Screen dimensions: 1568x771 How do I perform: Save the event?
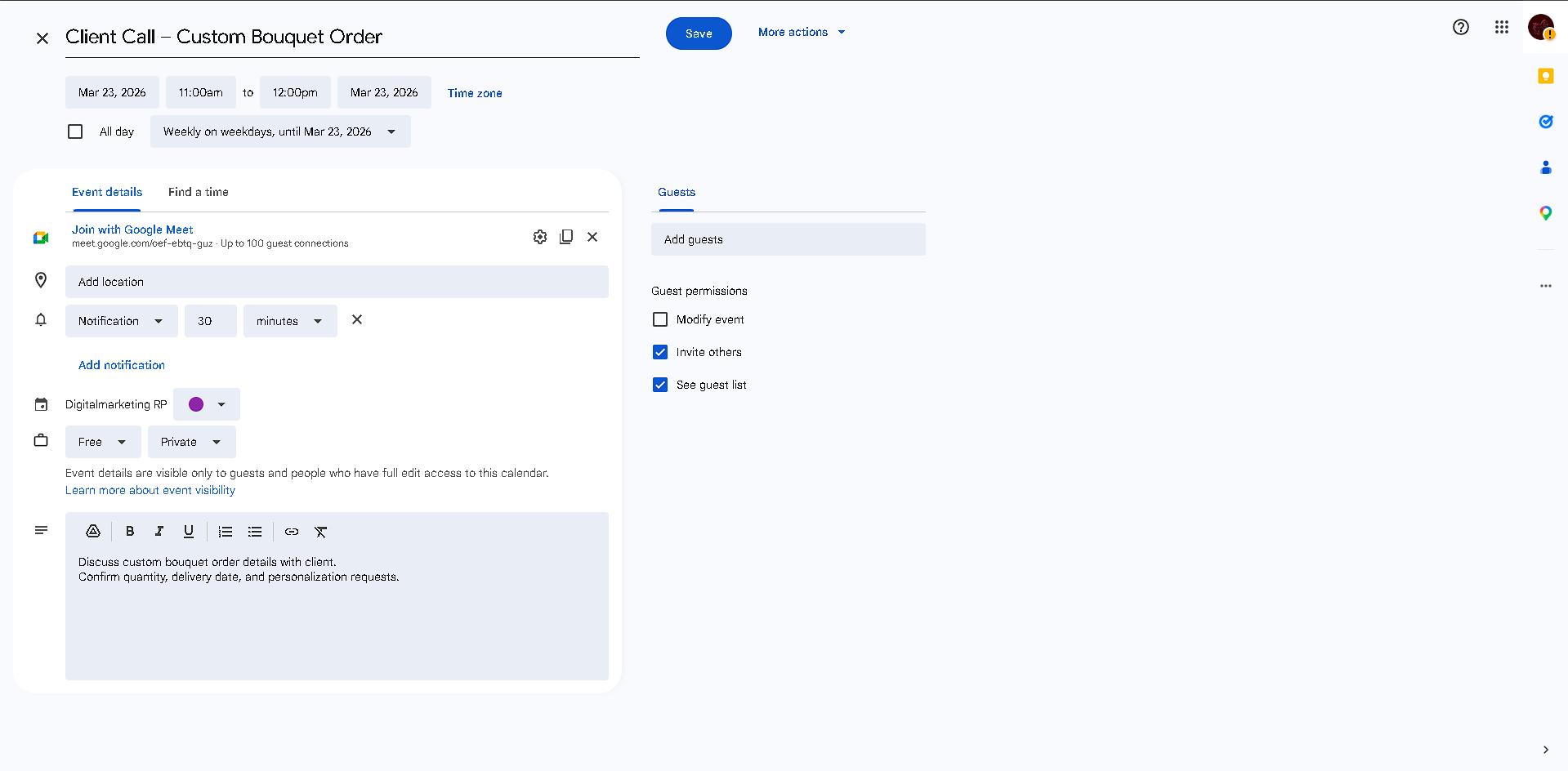[699, 33]
